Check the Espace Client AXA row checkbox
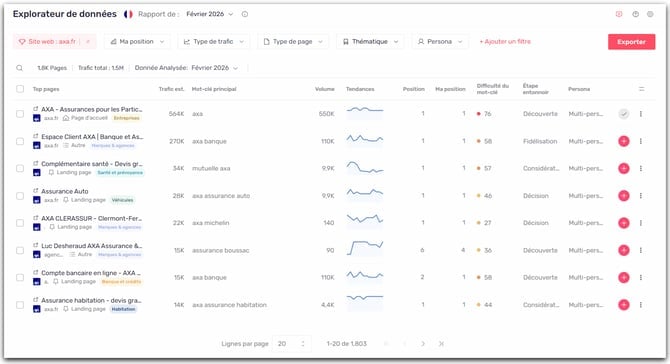Viewport: 670px width, 364px height. [20, 141]
